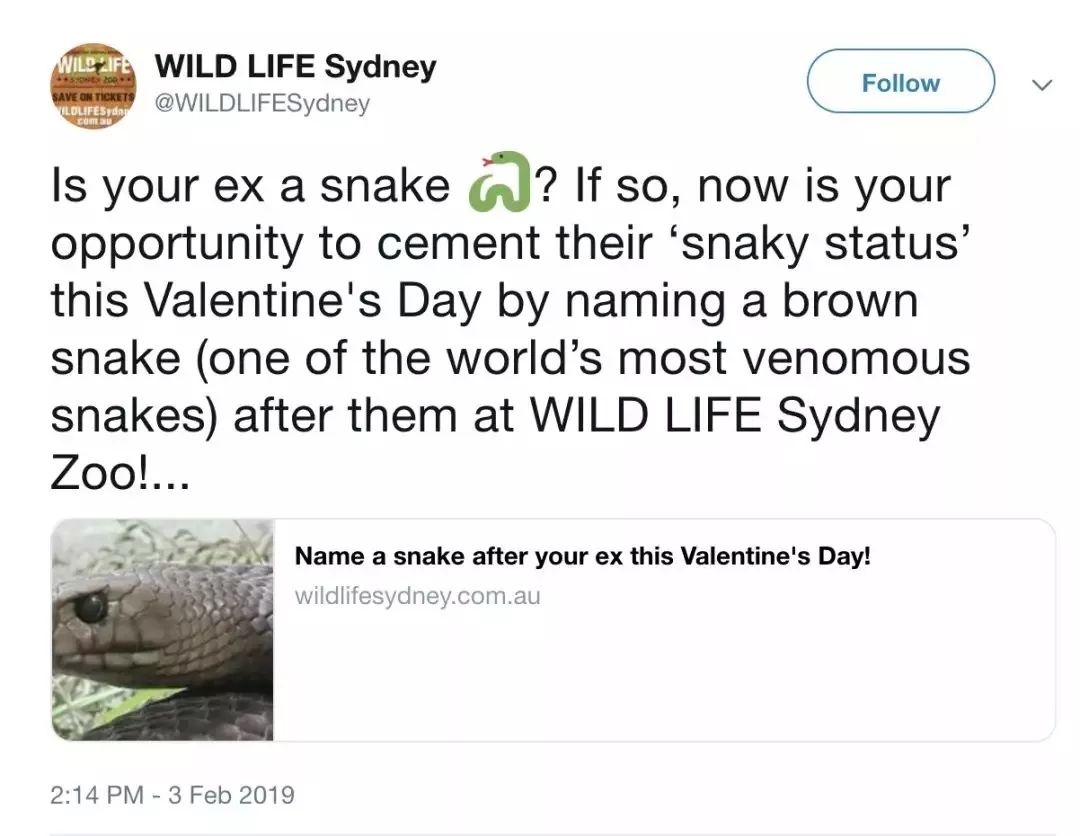Click the card title "Name a snake after your ex"
Image resolution: width=1080 pixels, height=836 pixels.
[582, 557]
